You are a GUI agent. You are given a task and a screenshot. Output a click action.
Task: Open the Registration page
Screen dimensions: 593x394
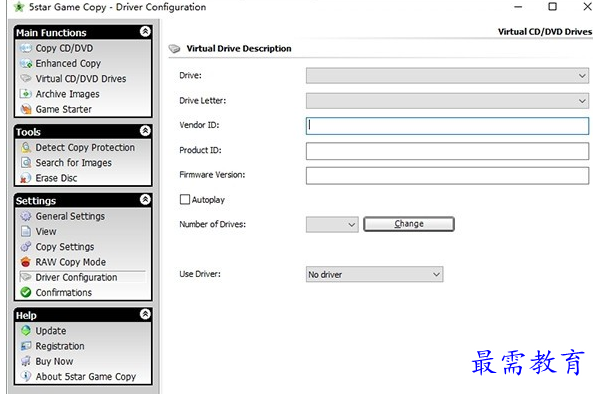tap(60, 346)
